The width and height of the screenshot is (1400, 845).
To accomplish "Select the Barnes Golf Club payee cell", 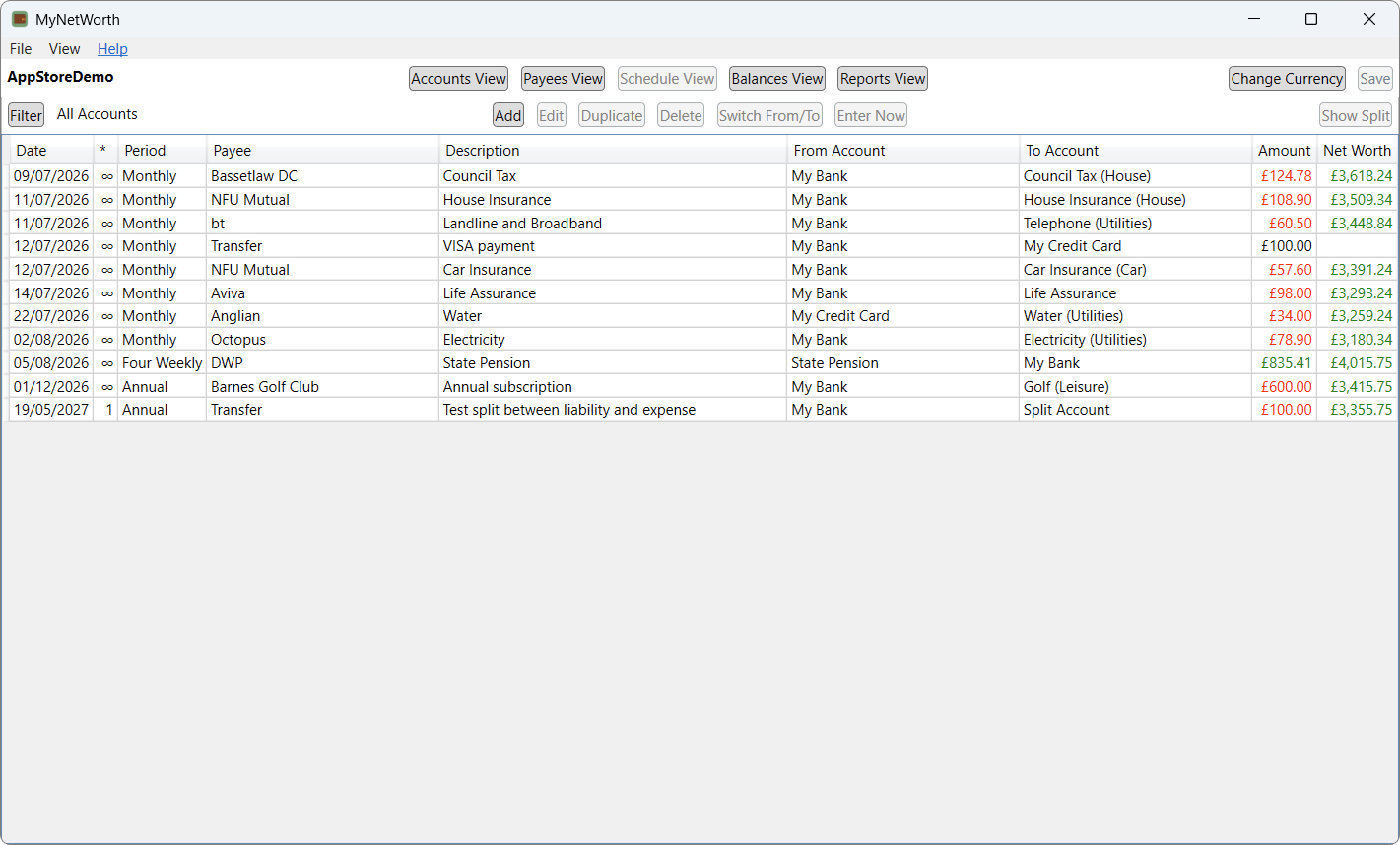I will coord(322,387).
